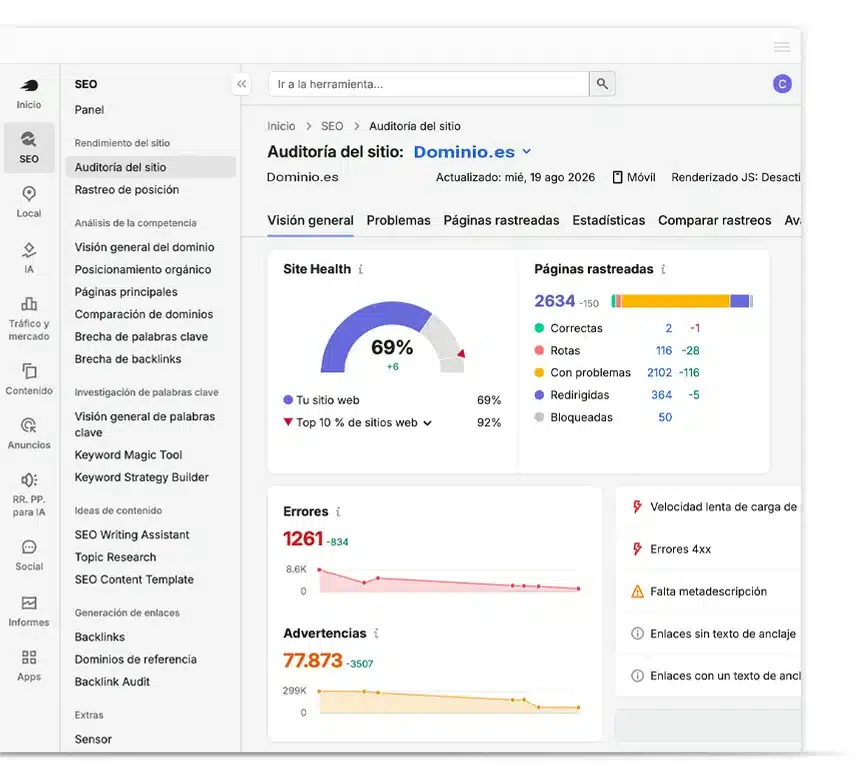This screenshot has width=859, height=772.
Task: Open RR. PP. para IA megaphone icon
Action: (x=28, y=480)
